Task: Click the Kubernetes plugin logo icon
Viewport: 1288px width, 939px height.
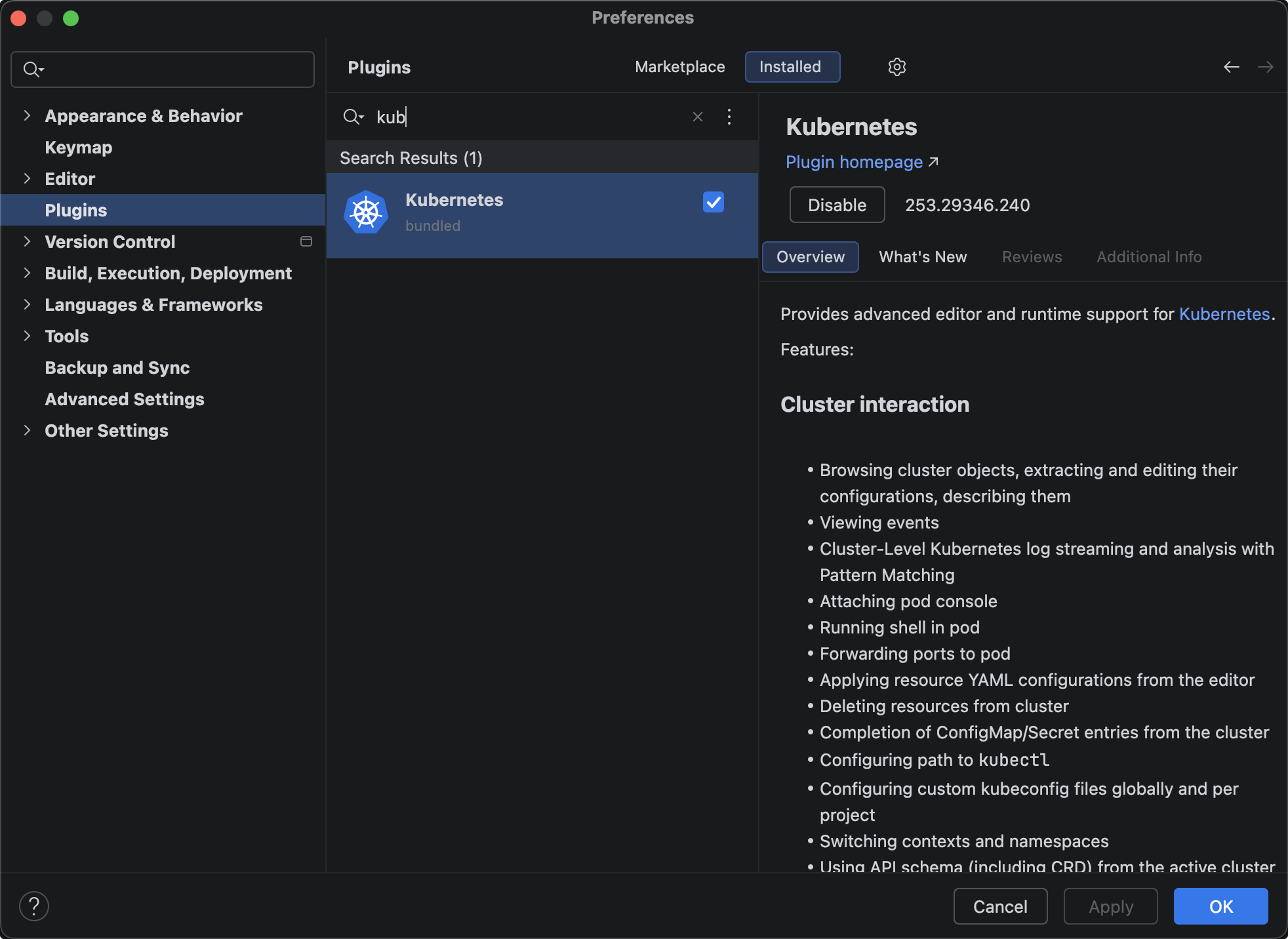Action: click(x=366, y=212)
